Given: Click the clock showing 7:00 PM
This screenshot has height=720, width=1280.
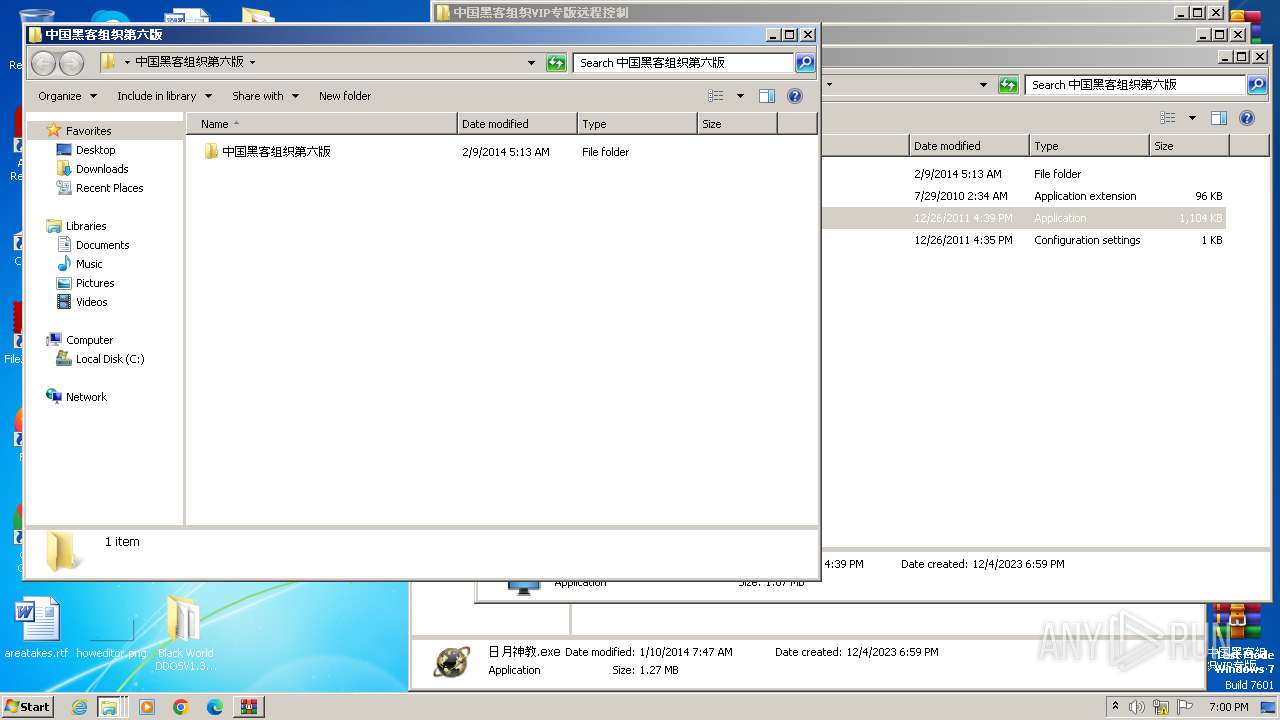Looking at the screenshot, I should click(x=1228, y=707).
